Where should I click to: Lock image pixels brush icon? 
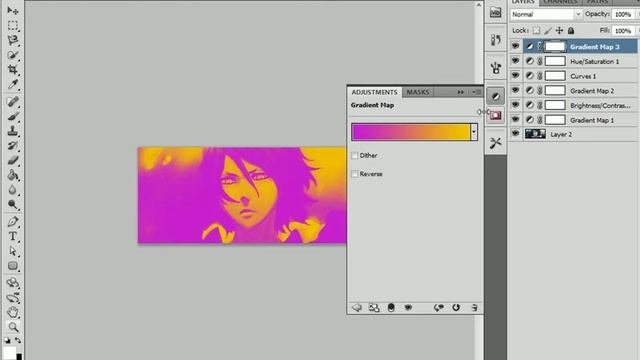[548, 31]
